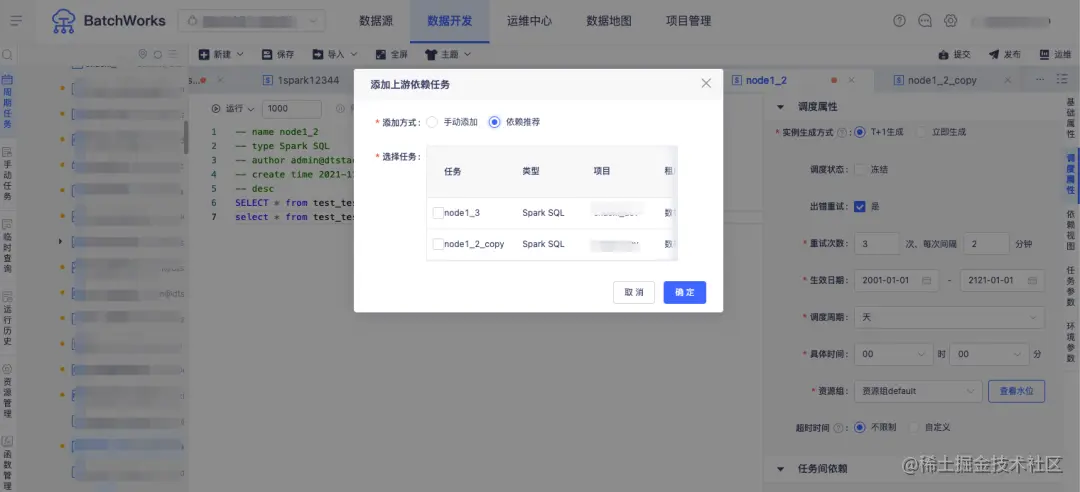
Task: Close the node1_2_copy editor tab
Action: (x=1008, y=80)
